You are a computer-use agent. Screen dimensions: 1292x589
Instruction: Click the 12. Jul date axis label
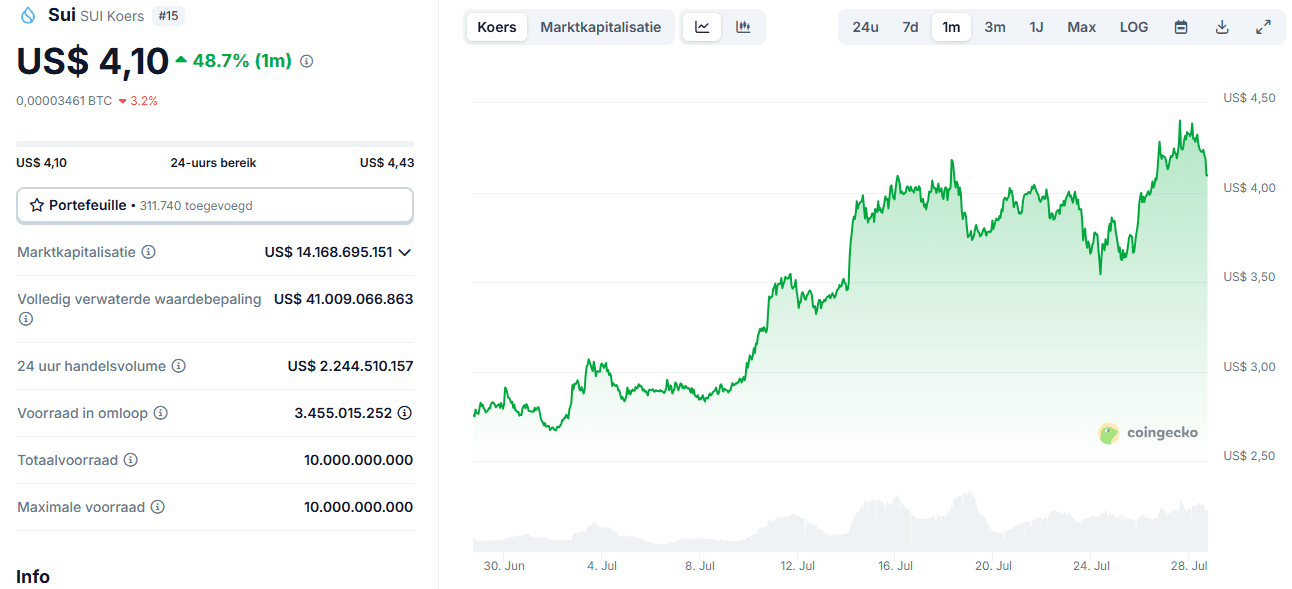tap(797, 566)
